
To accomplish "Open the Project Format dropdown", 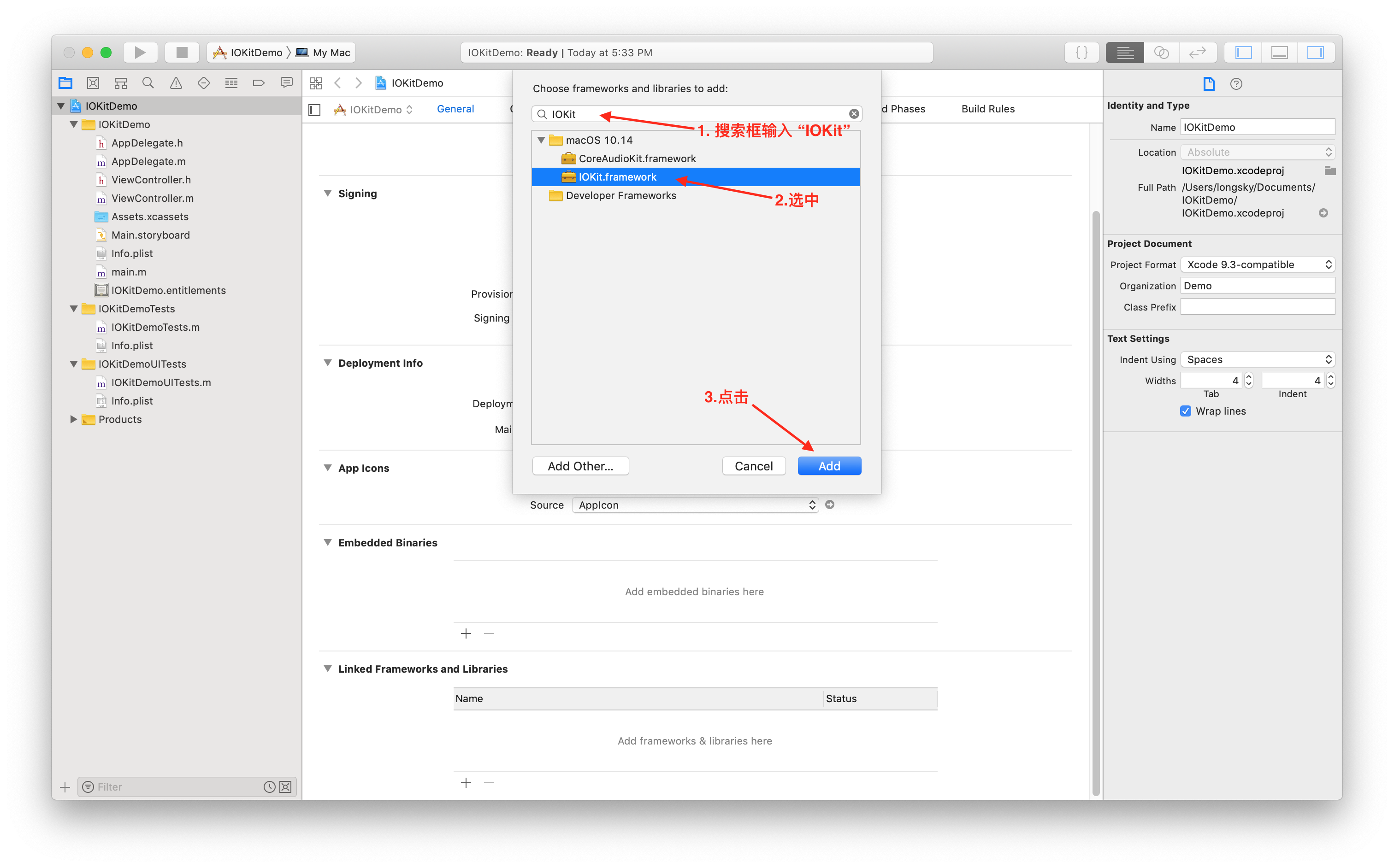I will point(1257,264).
